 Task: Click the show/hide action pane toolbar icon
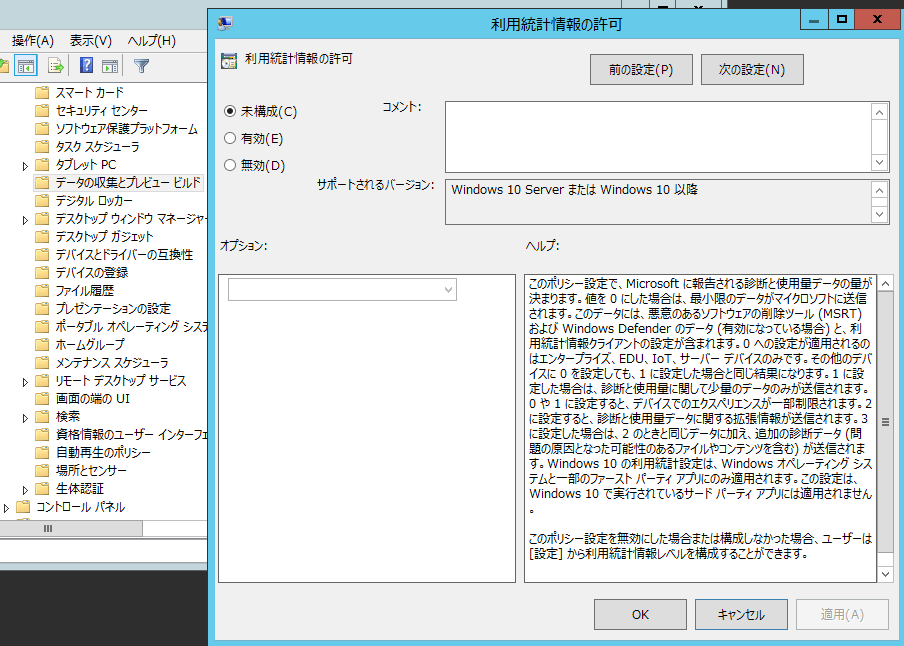[110, 66]
